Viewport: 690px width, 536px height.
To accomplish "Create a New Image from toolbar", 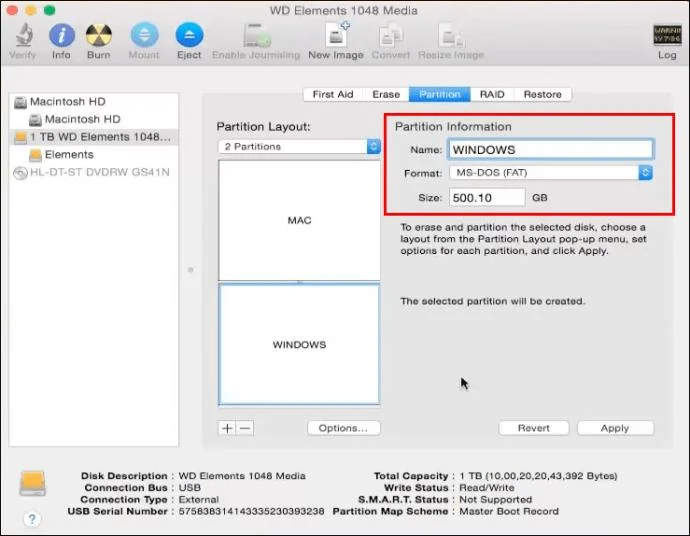I will pyautogui.click(x=337, y=35).
